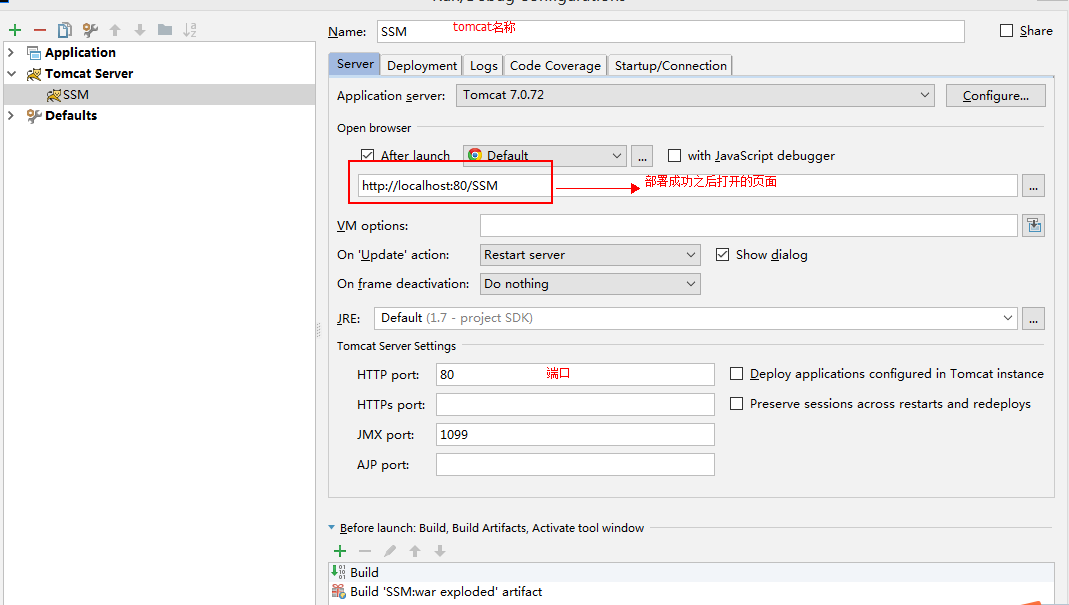Viewport: 1069px width, 605px height.
Task: Open the Application server dropdown
Action: [x=695, y=95]
